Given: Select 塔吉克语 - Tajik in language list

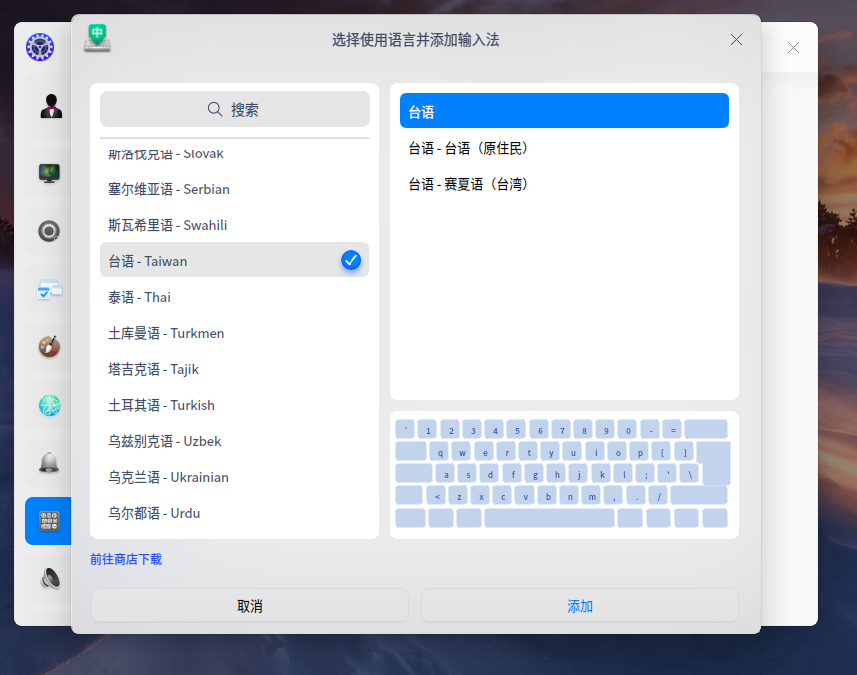Looking at the screenshot, I should point(234,369).
